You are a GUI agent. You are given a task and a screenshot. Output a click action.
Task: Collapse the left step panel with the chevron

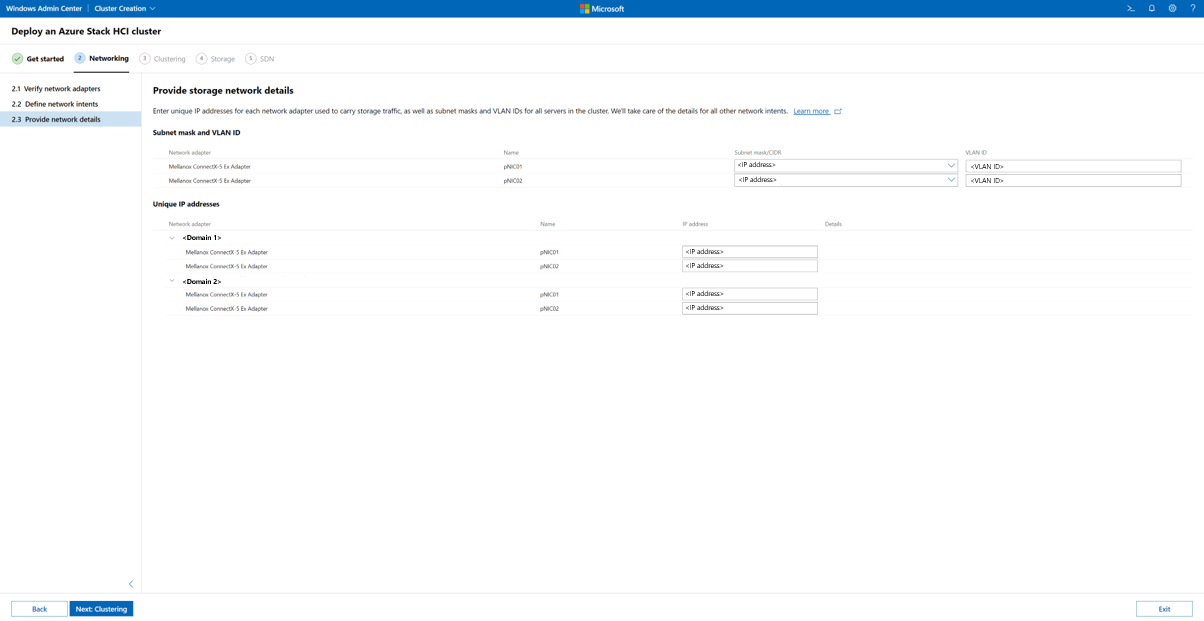click(x=130, y=583)
